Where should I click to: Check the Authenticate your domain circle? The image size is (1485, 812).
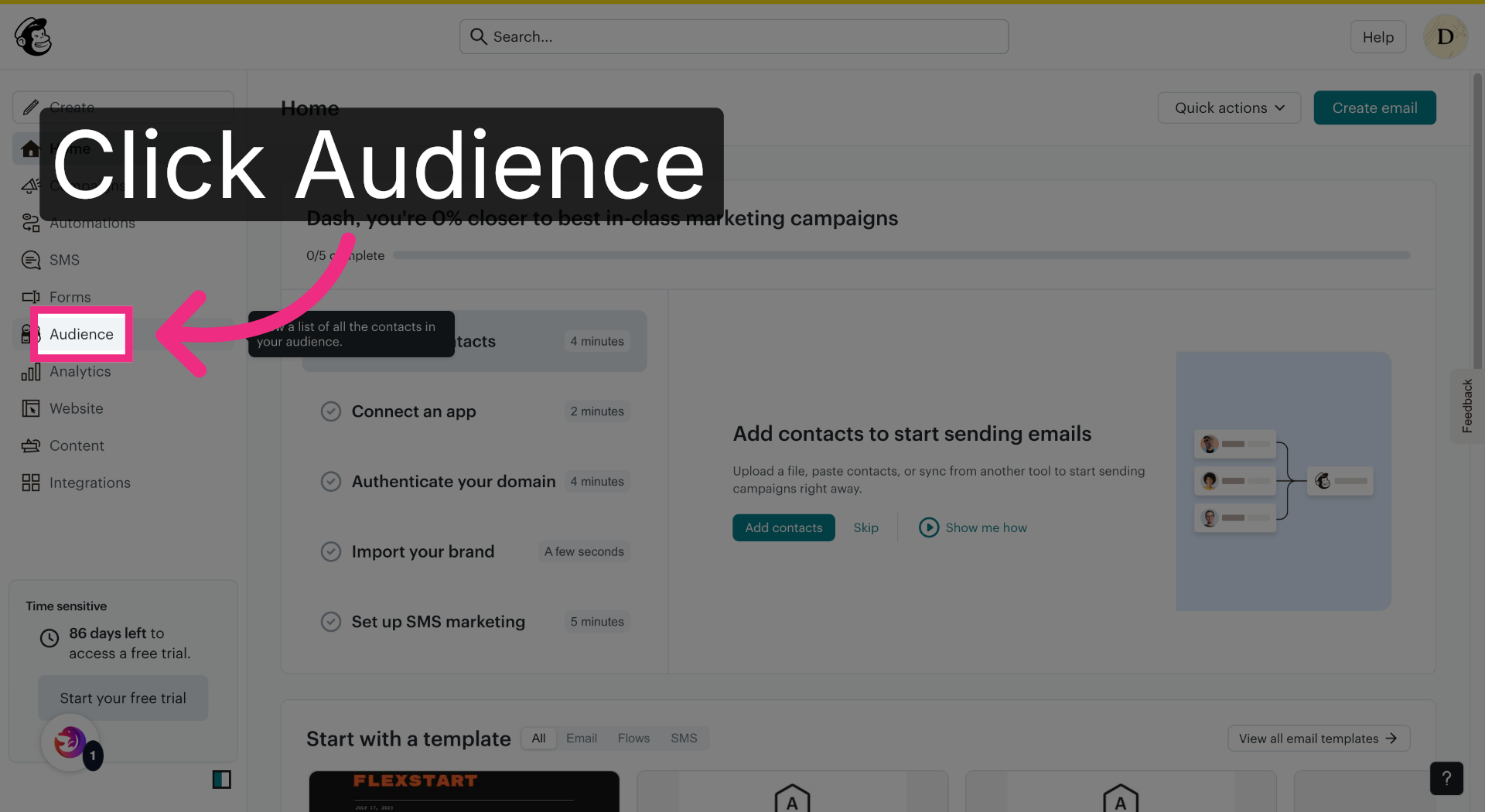(x=331, y=482)
